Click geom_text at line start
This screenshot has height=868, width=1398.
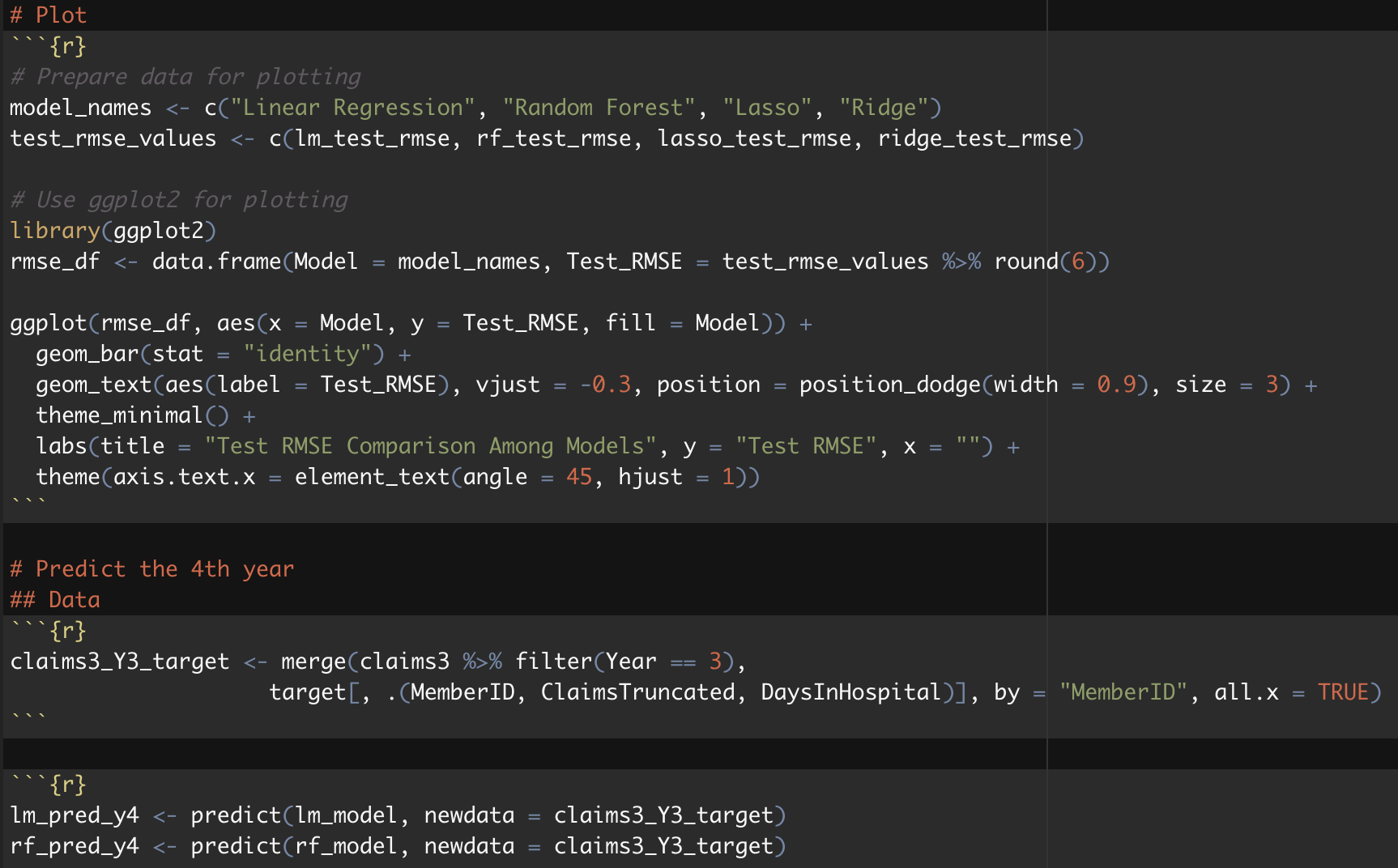[x=94, y=385]
